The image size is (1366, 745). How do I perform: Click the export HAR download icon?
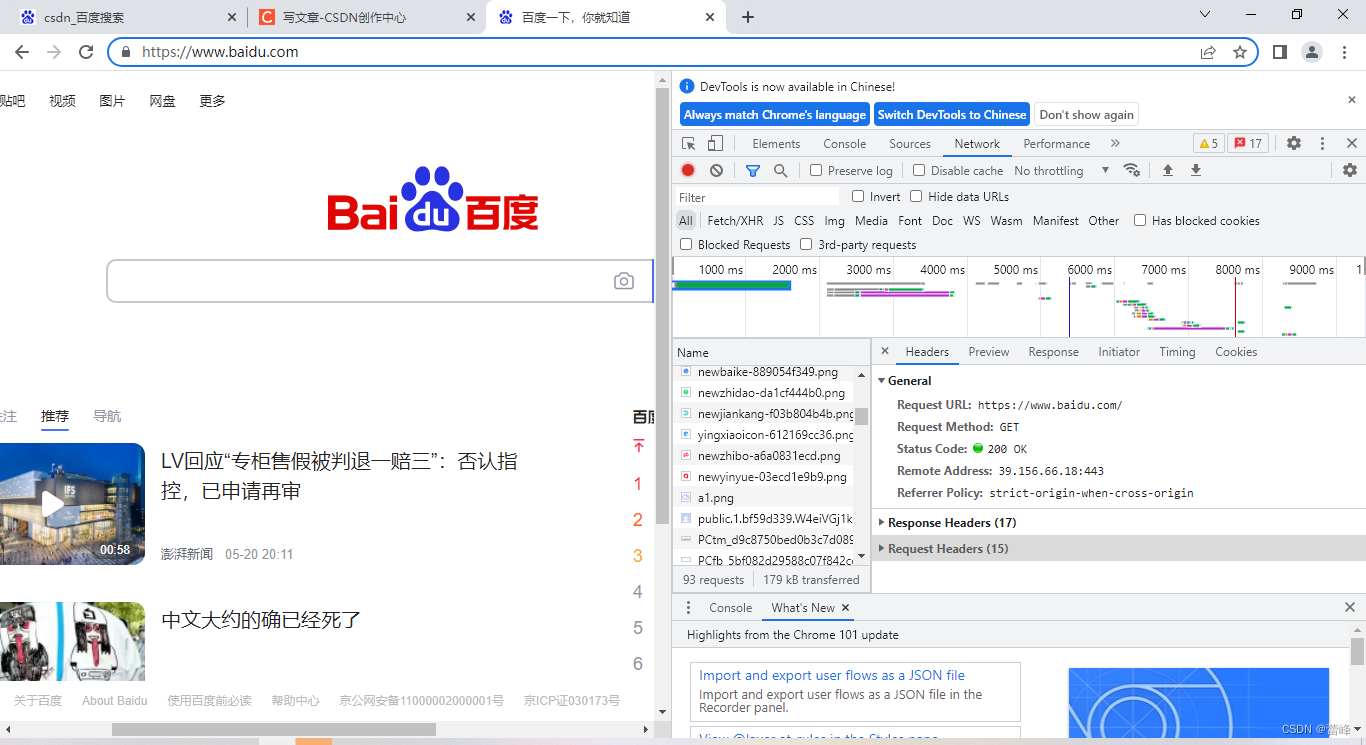click(1195, 170)
